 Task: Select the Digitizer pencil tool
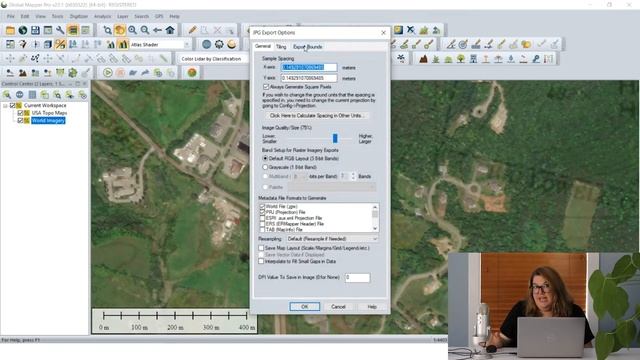(x=192, y=30)
